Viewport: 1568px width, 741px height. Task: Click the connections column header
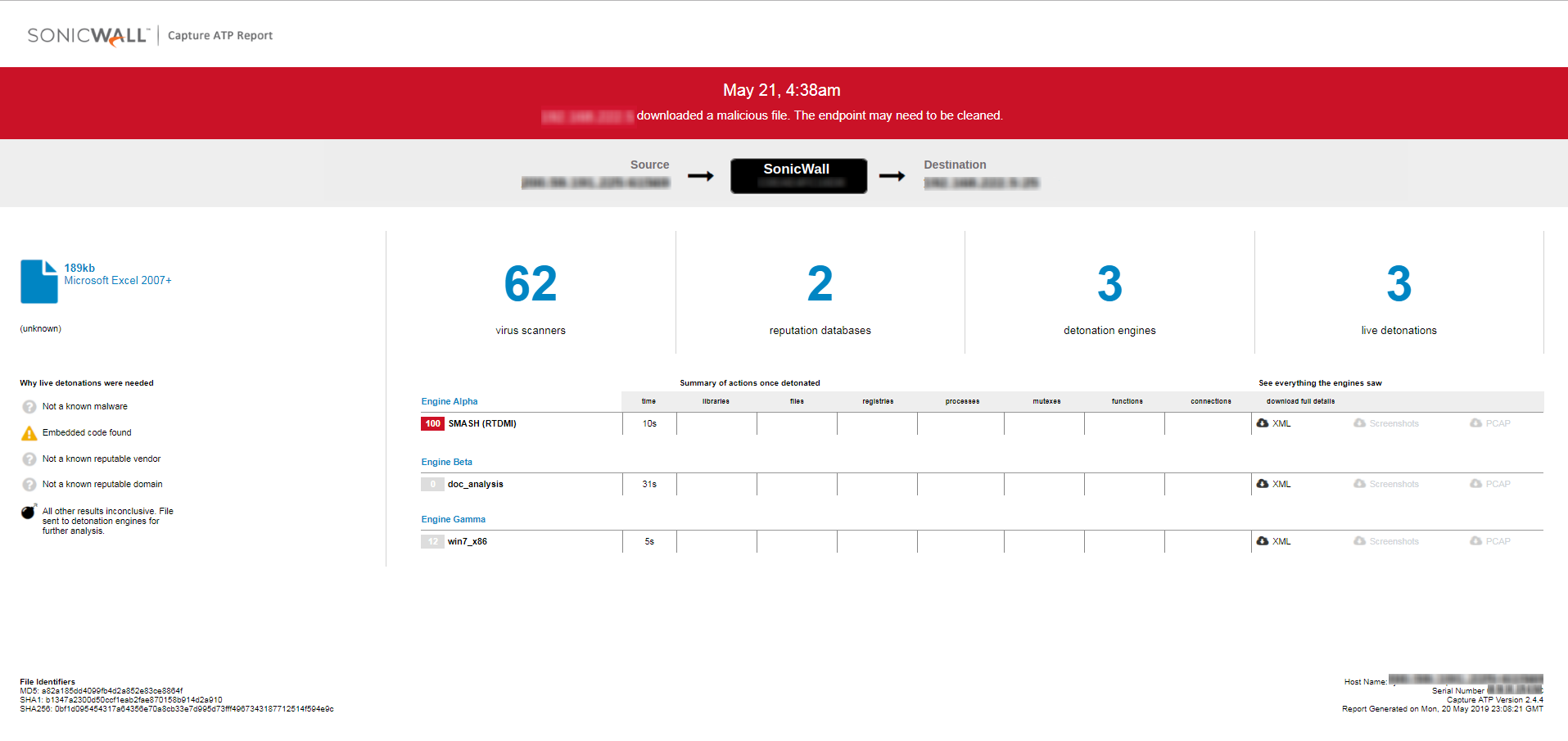point(1211,401)
